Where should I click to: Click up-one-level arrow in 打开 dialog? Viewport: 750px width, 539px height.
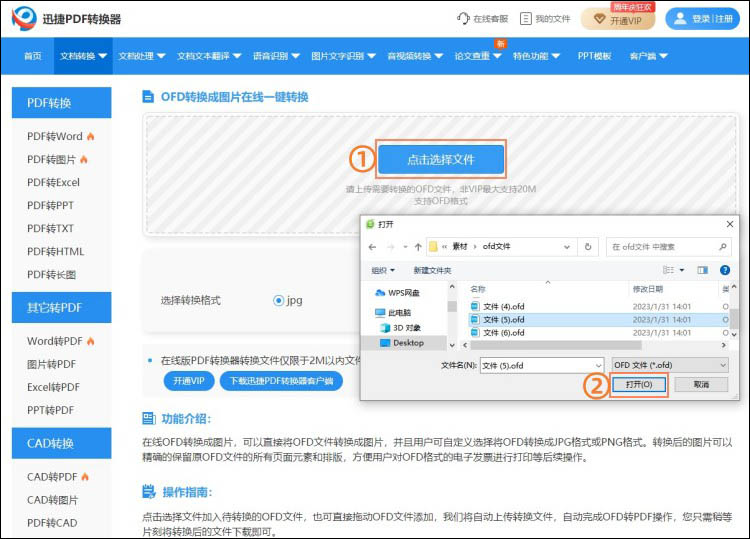pos(418,247)
